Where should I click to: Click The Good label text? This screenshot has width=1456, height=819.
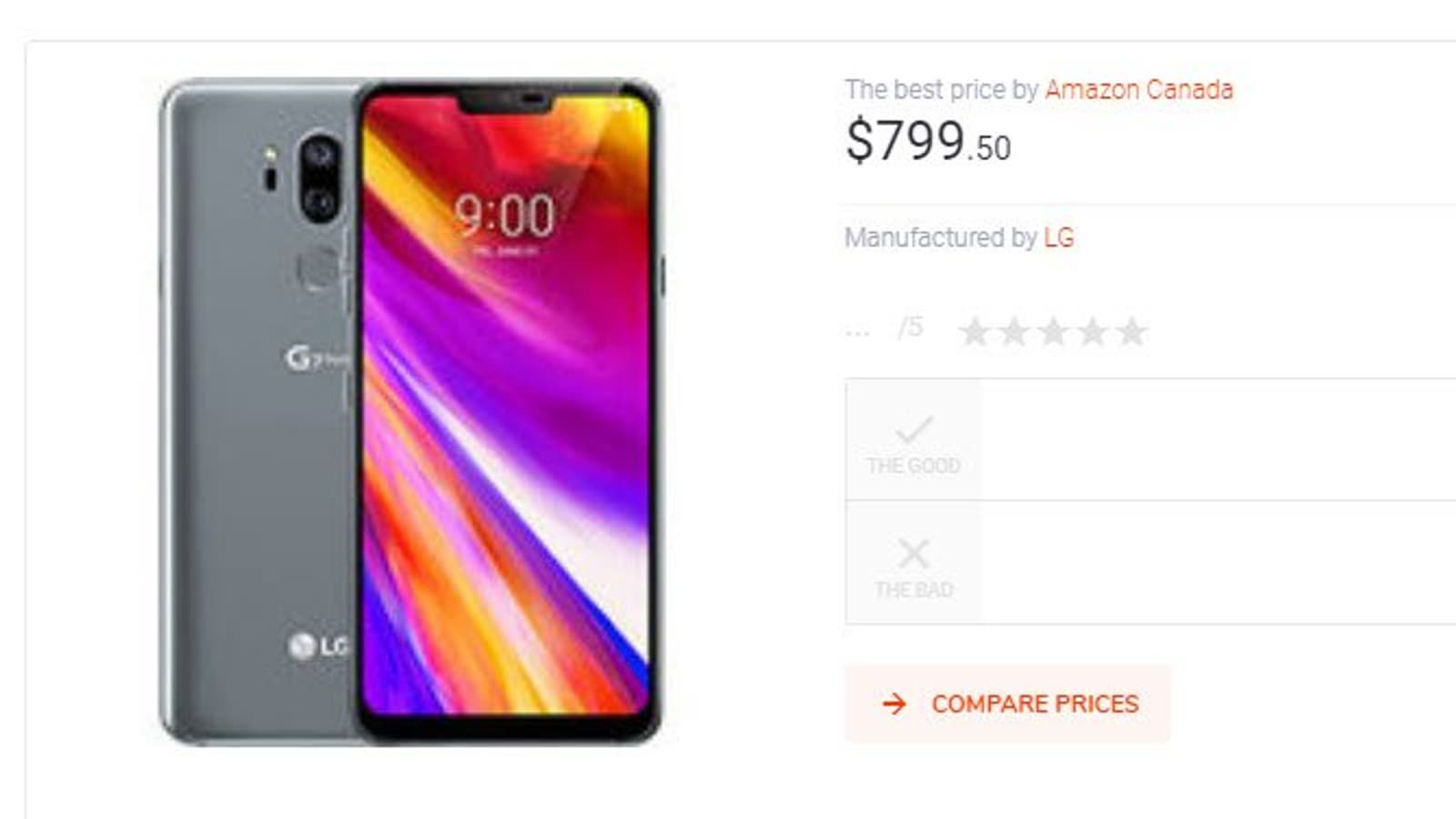[914, 466]
